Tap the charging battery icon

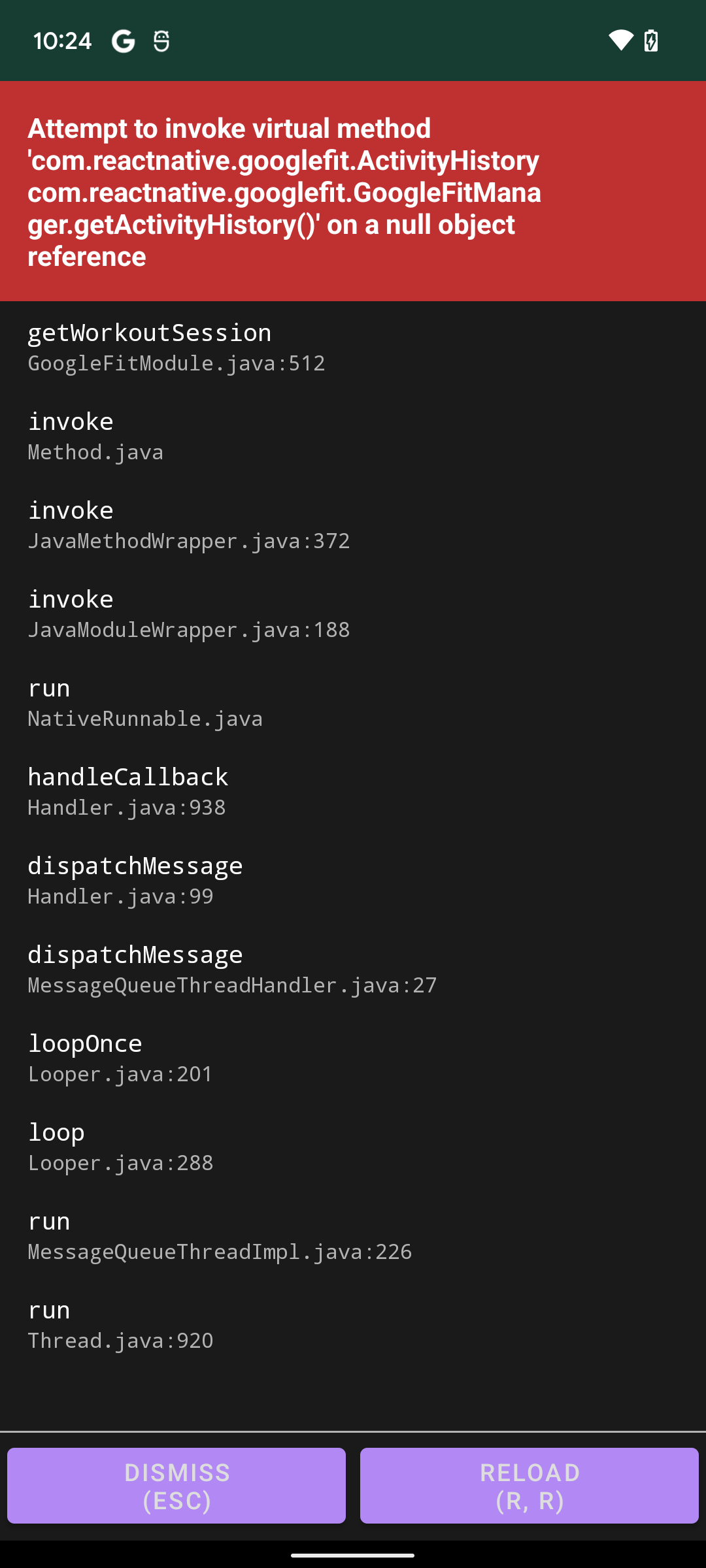[652, 41]
